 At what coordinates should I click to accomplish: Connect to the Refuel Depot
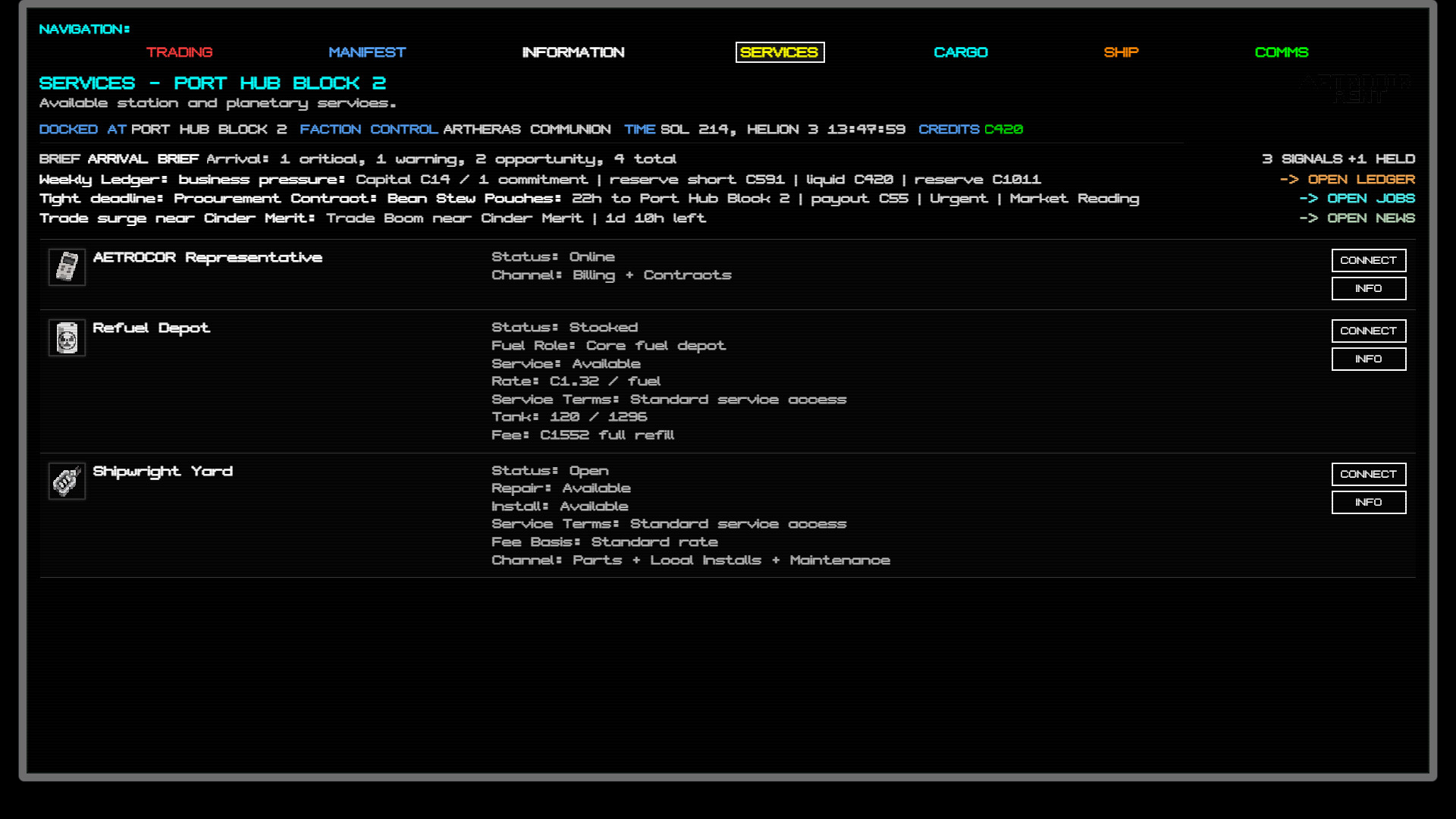1369,331
